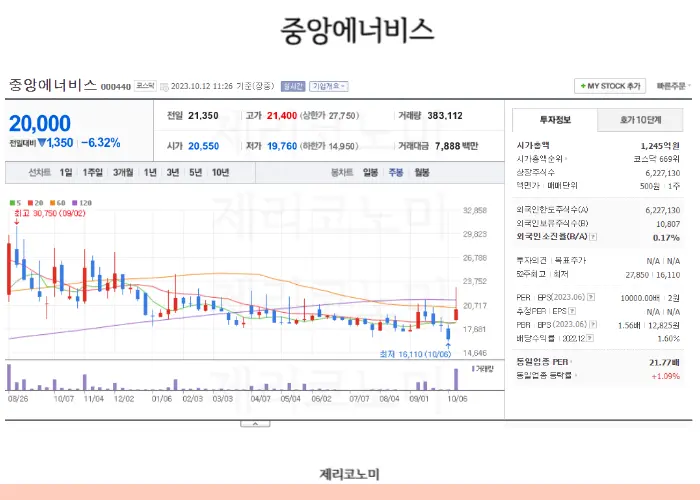Click the 최저 16,110 (10/06) chart label
The image size is (700, 500).
coord(416,354)
